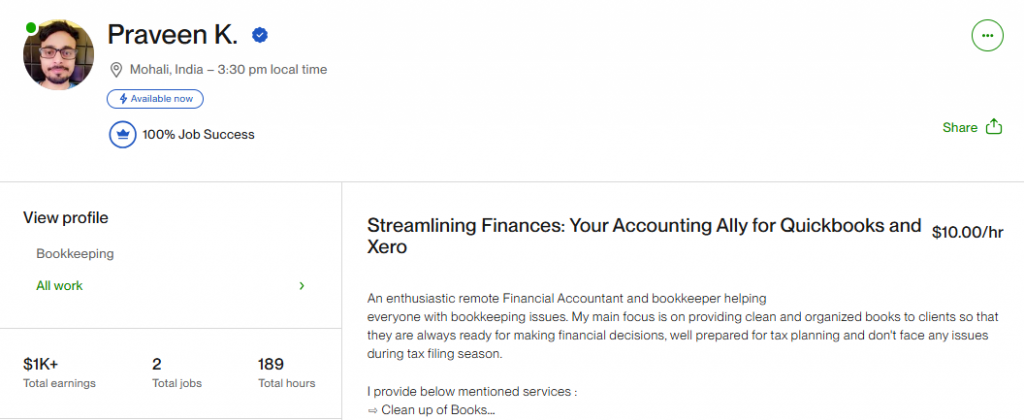Viewport: 1024px width, 420px height.
Task: Click the Share link
Action: pyautogui.click(x=960, y=127)
